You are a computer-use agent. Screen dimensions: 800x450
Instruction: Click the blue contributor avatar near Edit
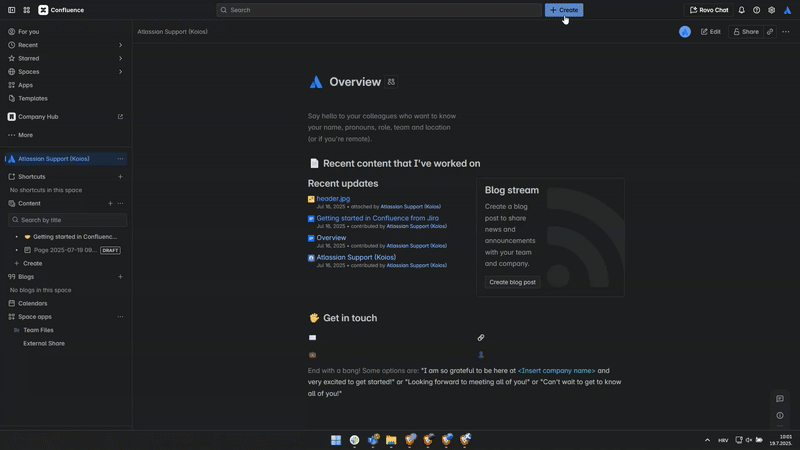(x=685, y=32)
